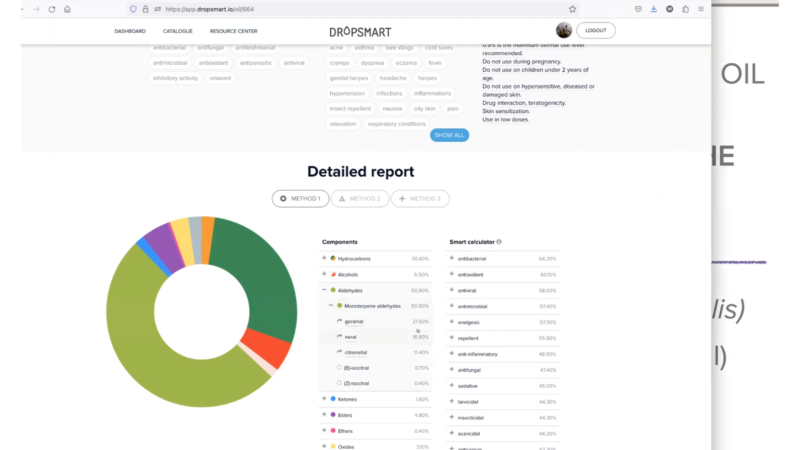
Task: Click the Show All button
Action: click(449, 135)
